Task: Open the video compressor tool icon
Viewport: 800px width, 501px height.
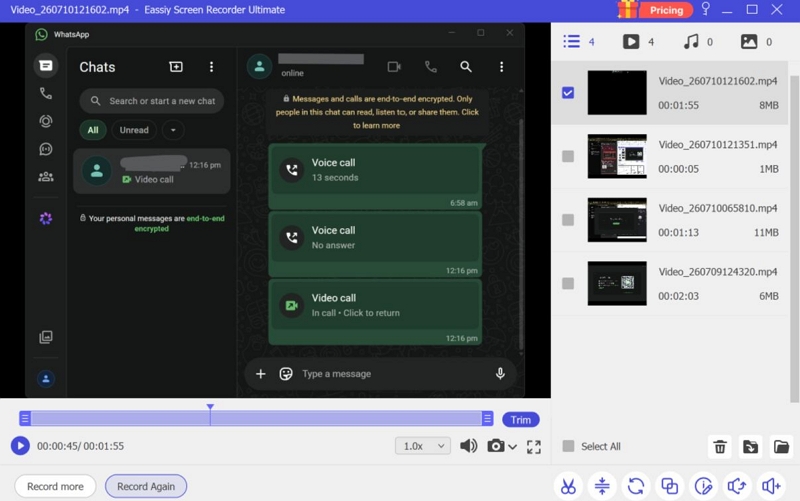Action: [602, 486]
